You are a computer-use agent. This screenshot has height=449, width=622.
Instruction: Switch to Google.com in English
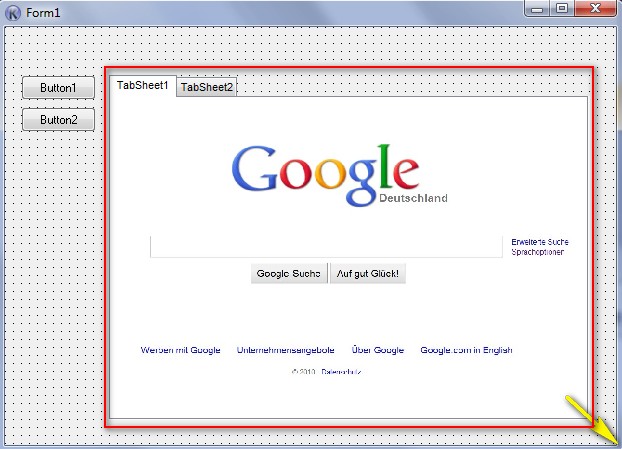(466, 350)
